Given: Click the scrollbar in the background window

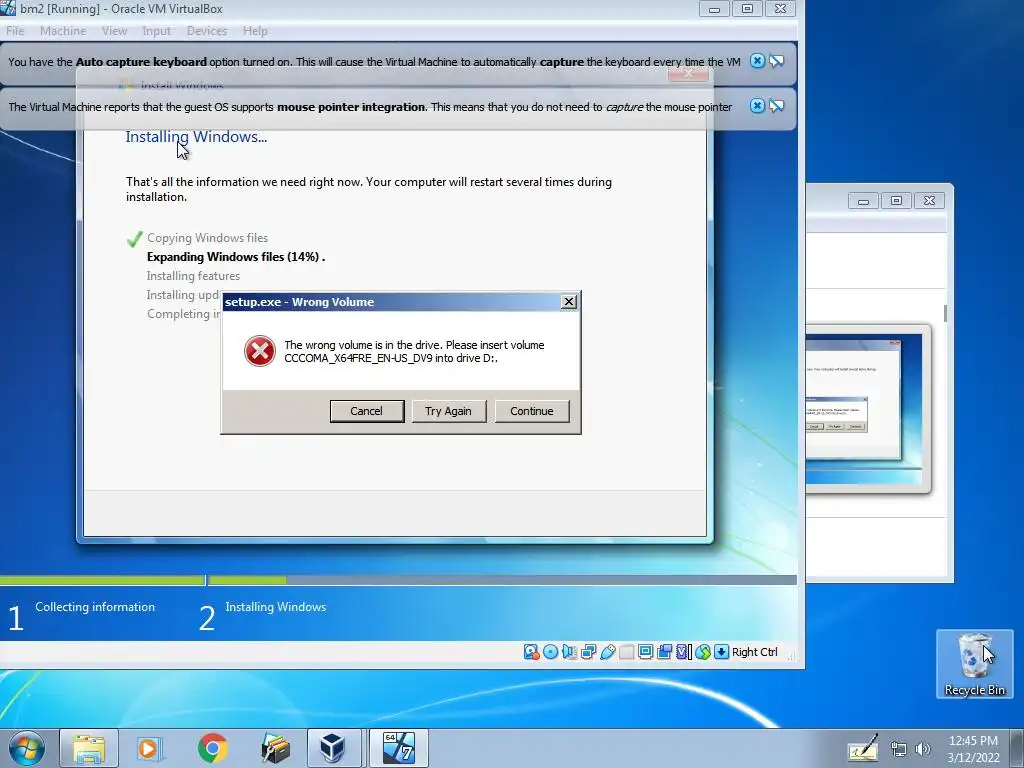Looking at the screenshot, I should 945,313.
